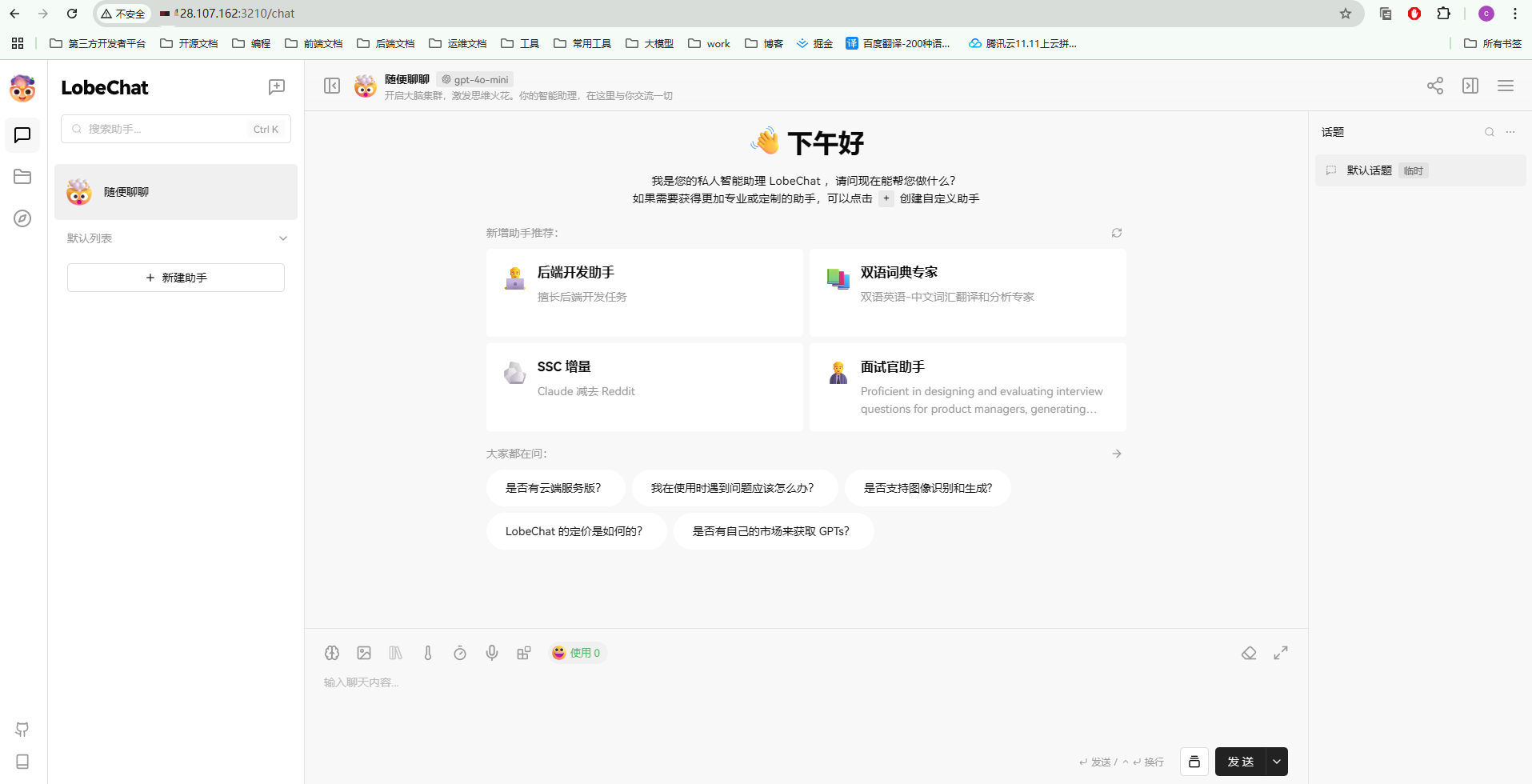Bookmark this page with star icon
Viewport: 1532px width, 784px height.
tap(1346, 14)
